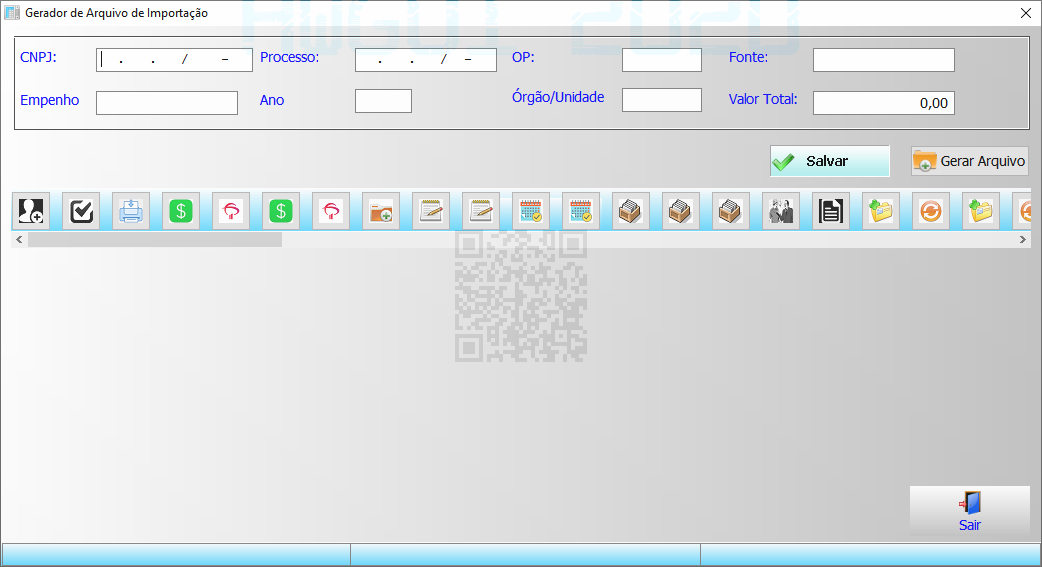1042x567 pixels.
Task: Click the horizontal toolbar scrollbar thumb
Action: coord(155,239)
